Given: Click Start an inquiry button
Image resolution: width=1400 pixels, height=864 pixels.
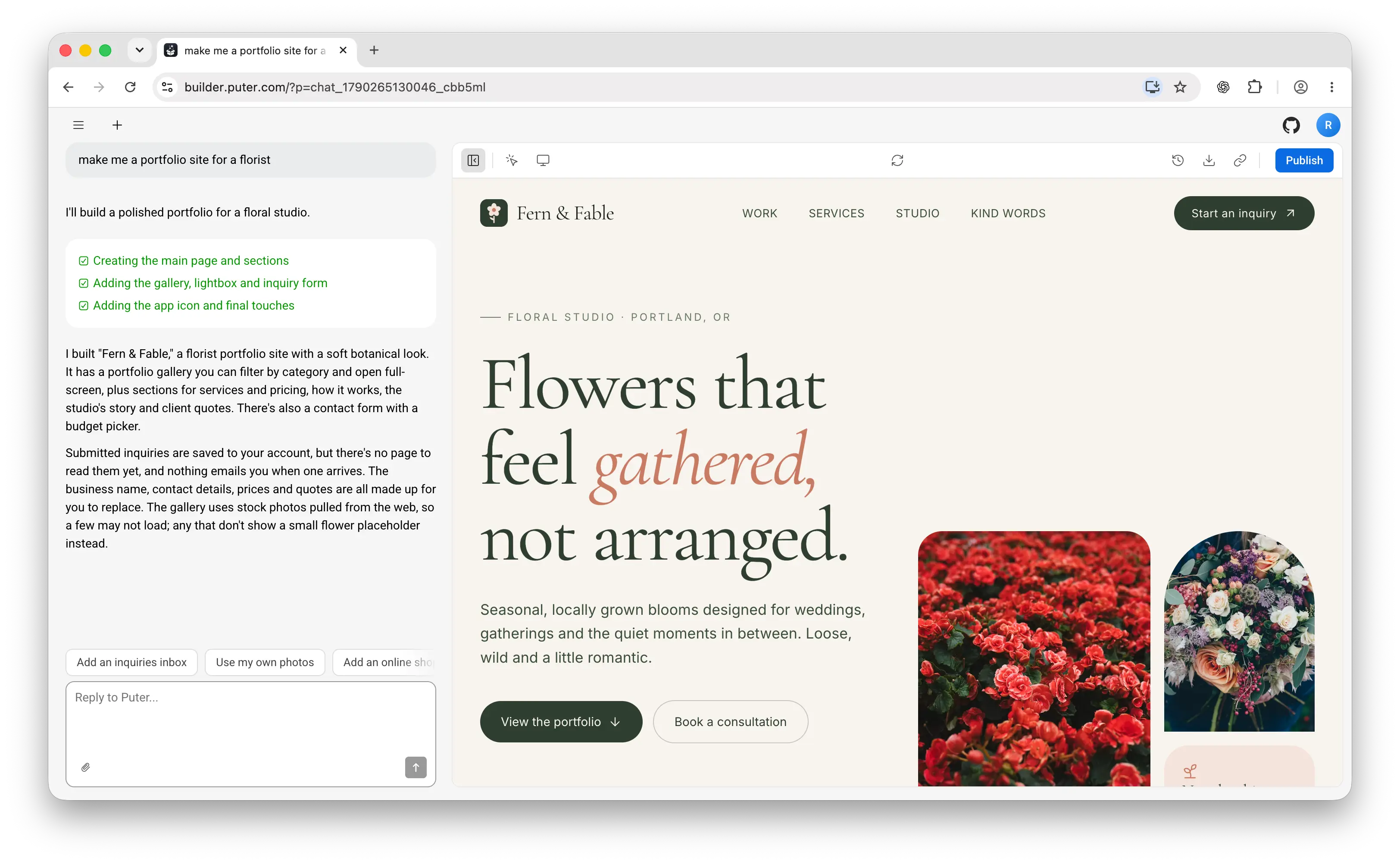Looking at the screenshot, I should click(x=1244, y=213).
